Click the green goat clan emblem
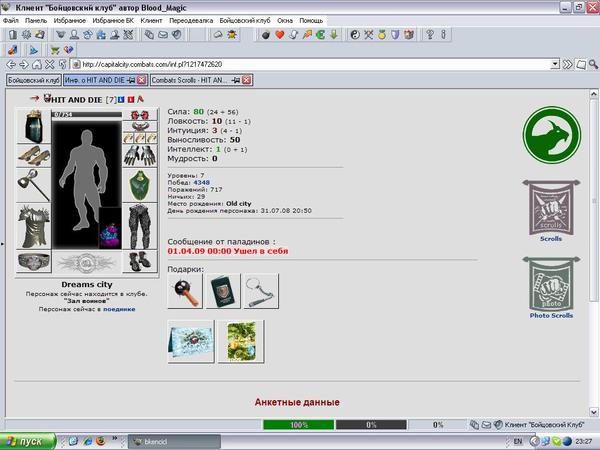The height and width of the screenshot is (450, 600). point(552,135)
